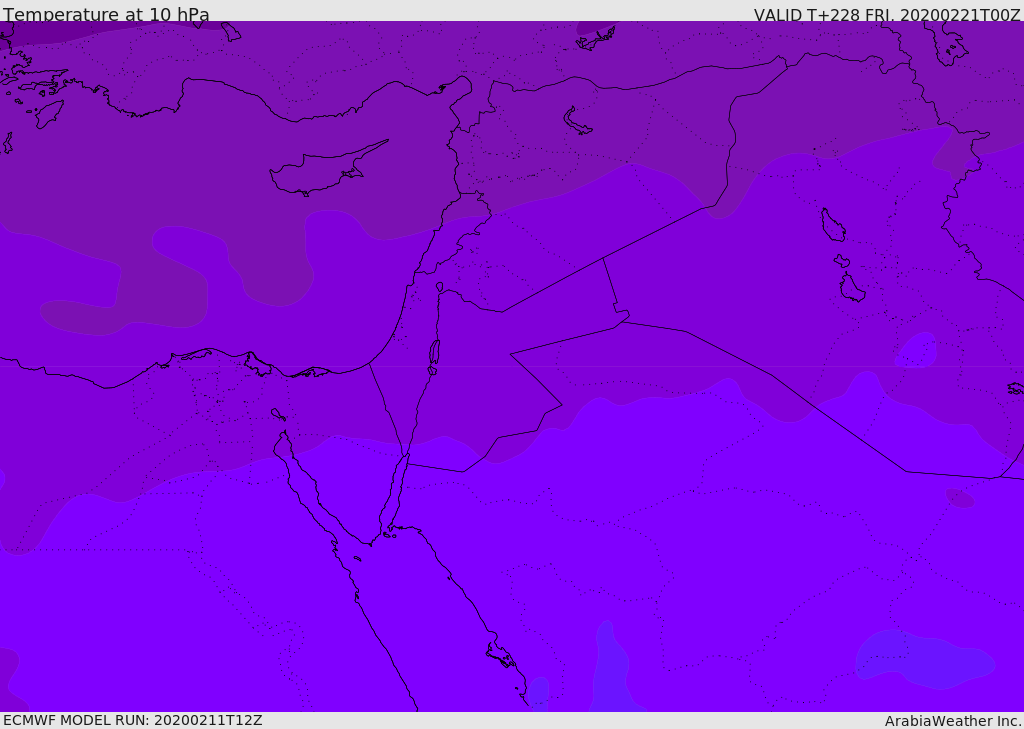Click the 'ECMWF MODEL RUN: 20200211T12Z' text
This screenshot has height=729, width=1024.
[x=133, y=720]
